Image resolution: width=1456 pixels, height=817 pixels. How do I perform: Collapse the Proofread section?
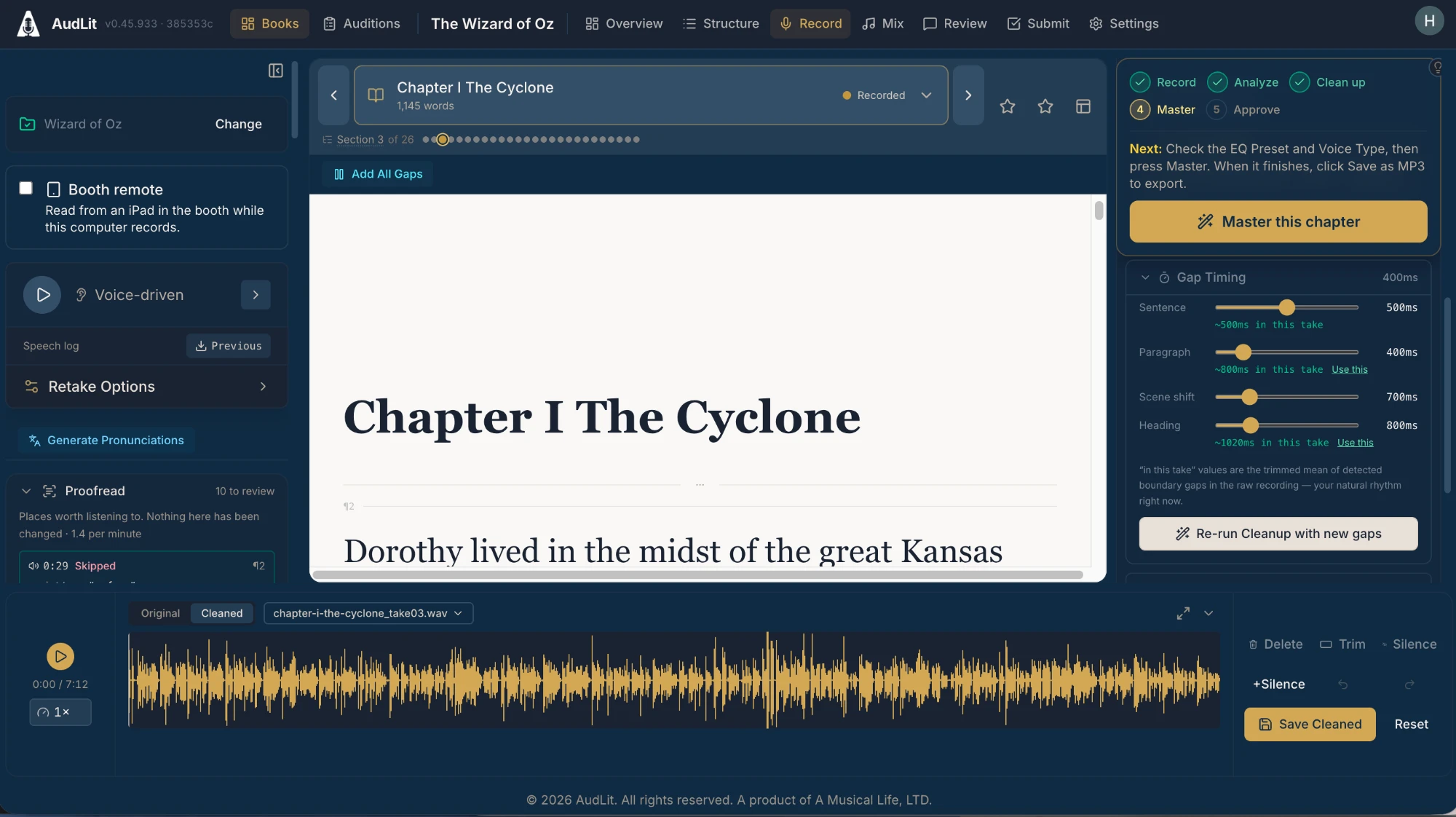click(26, 491)
